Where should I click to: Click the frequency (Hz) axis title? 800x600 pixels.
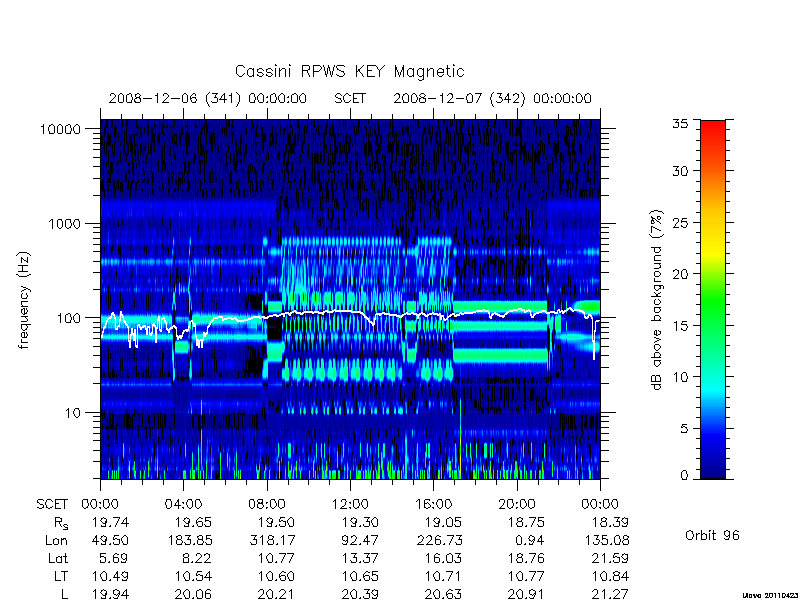[x=23, y=300]
